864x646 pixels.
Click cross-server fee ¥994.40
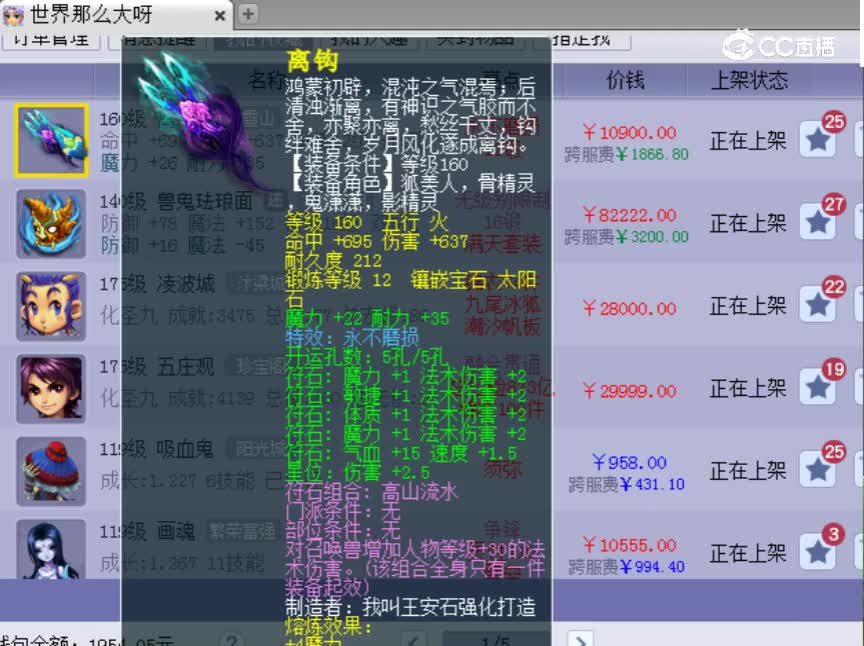[627, 567]
